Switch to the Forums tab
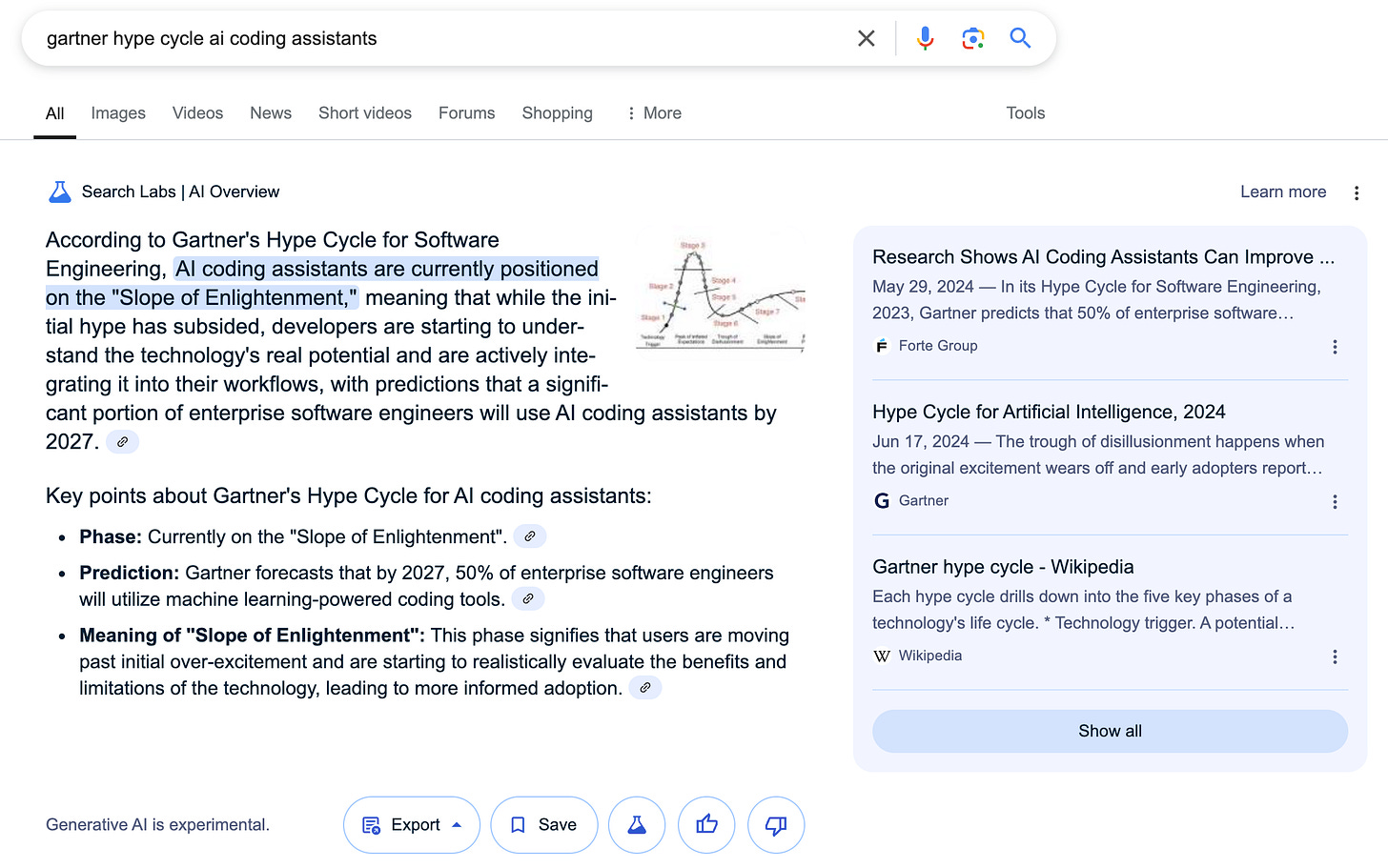The image size is (1388, 868). tap(466, 113)
